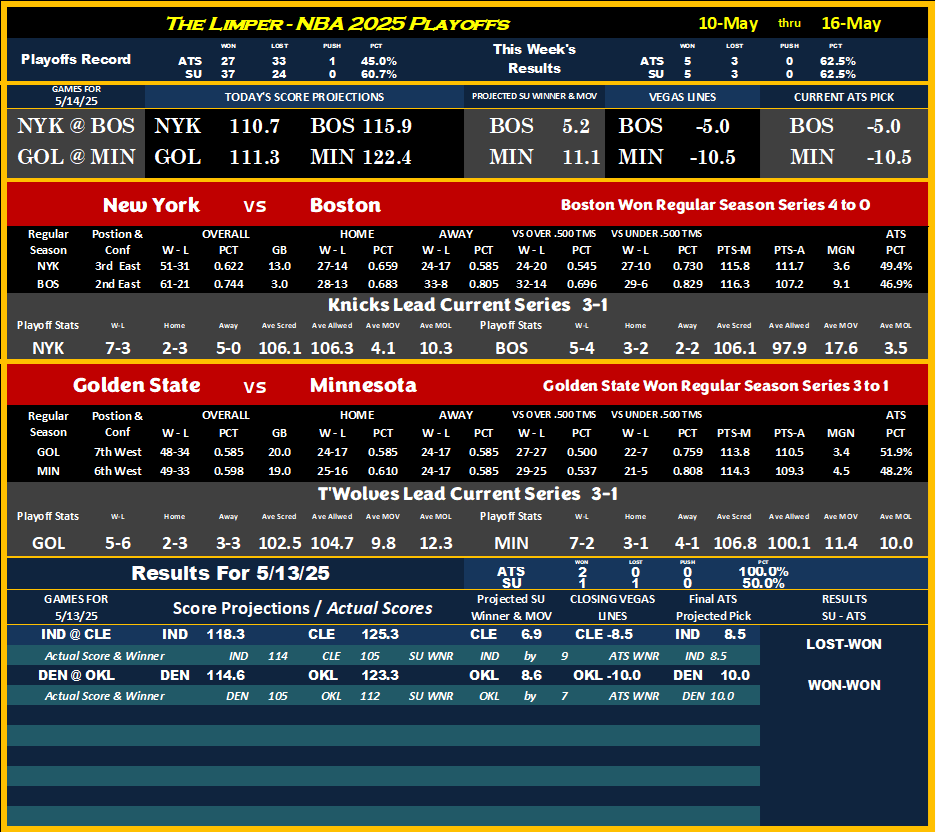The image size is (936, 833).
Task: Click the '16-May' end date
Action: tap(851, 24)
